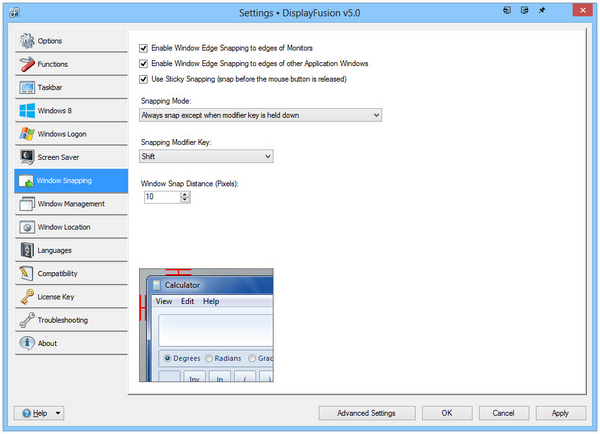
Task: Expand the Help button dropdown arrow
Action: [58, 413]
